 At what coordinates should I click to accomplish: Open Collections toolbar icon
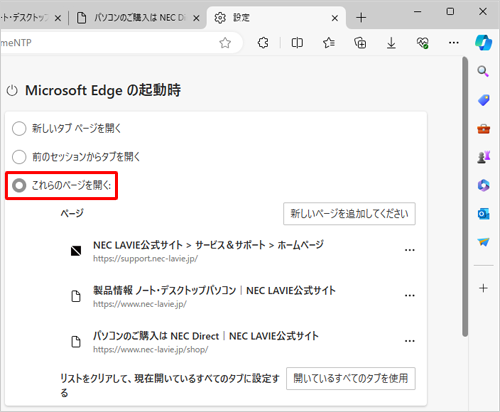[x=360, y=43]
